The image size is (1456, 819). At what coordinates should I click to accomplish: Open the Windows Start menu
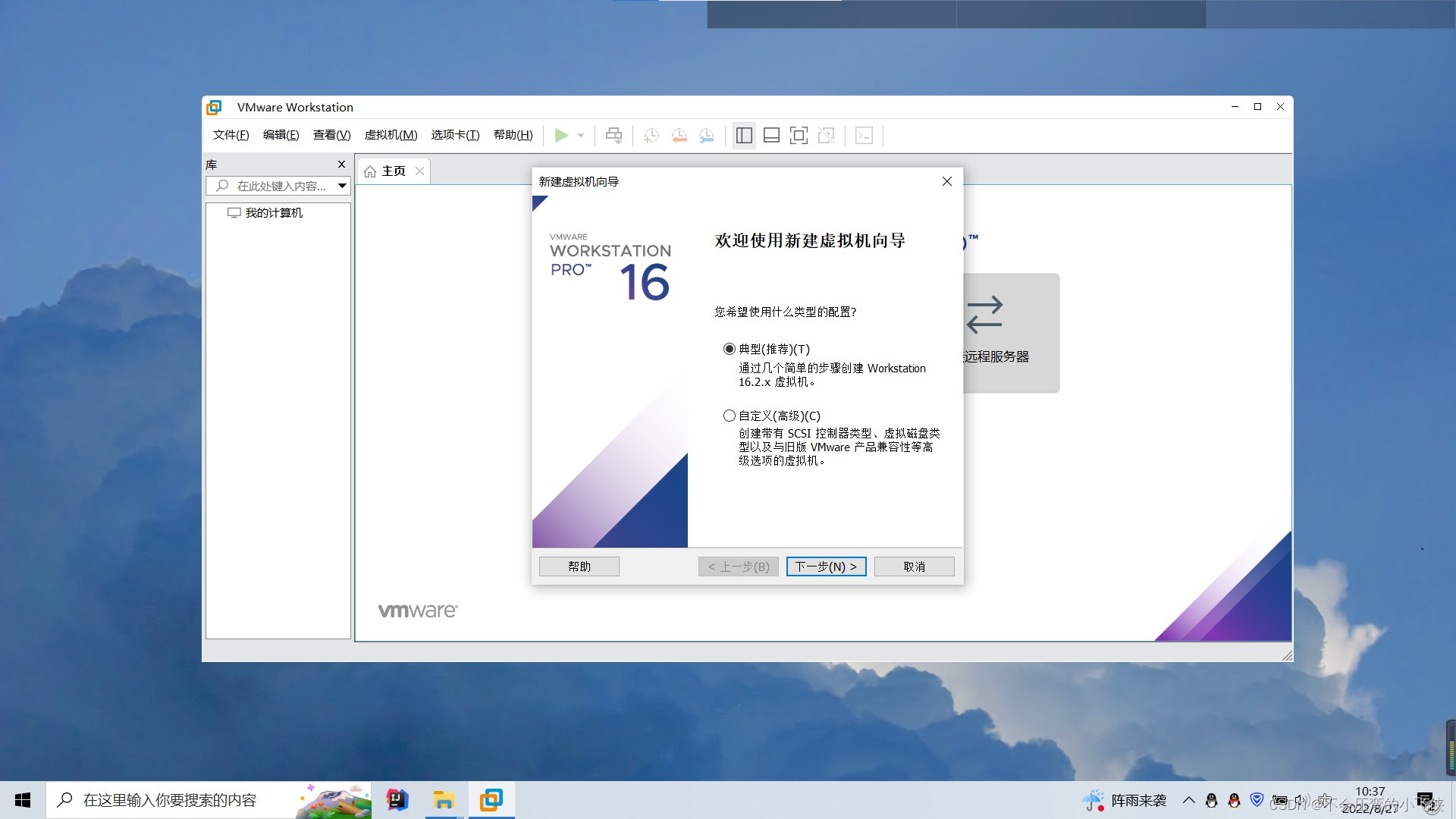click(23, 800)
